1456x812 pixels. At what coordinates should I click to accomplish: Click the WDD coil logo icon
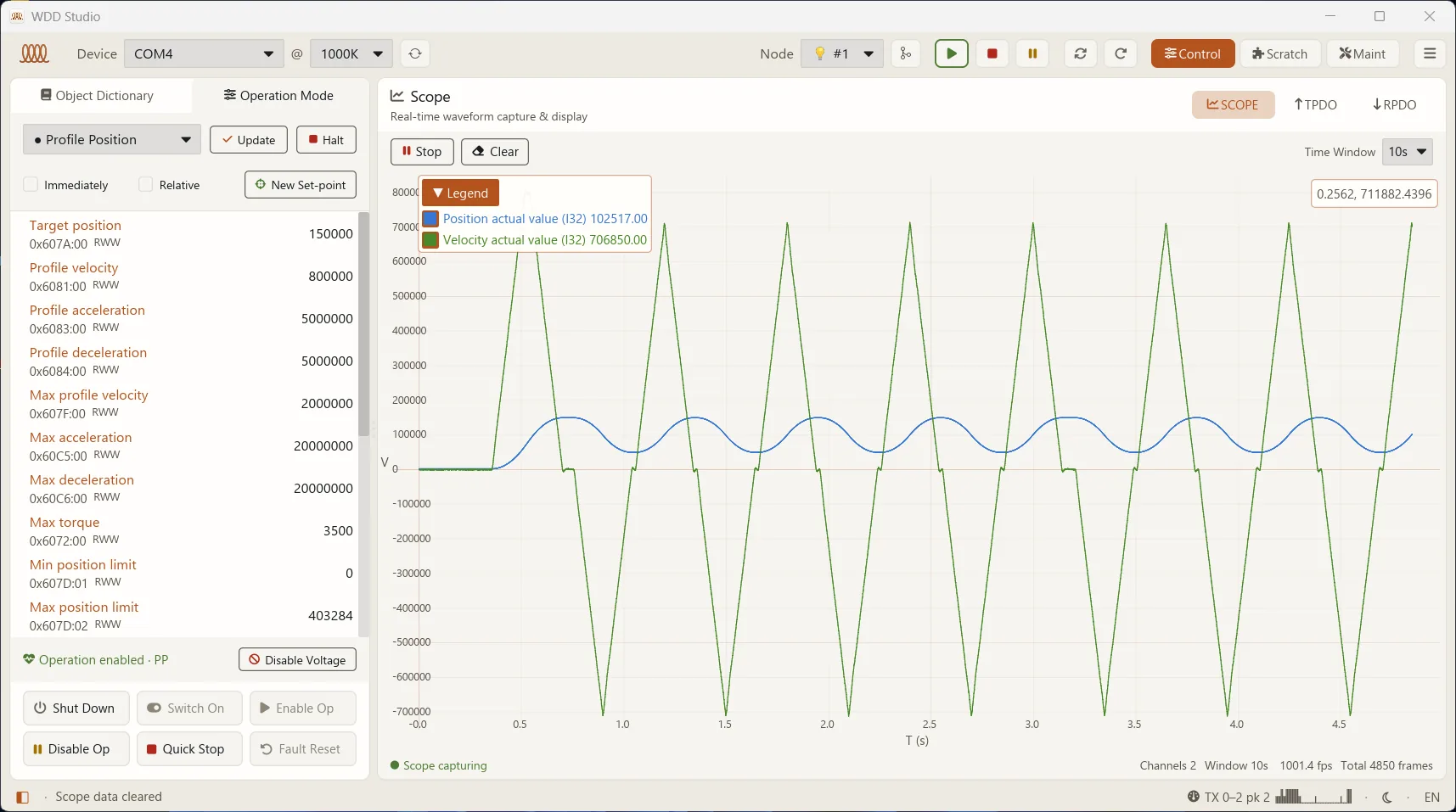click(34, 53)
